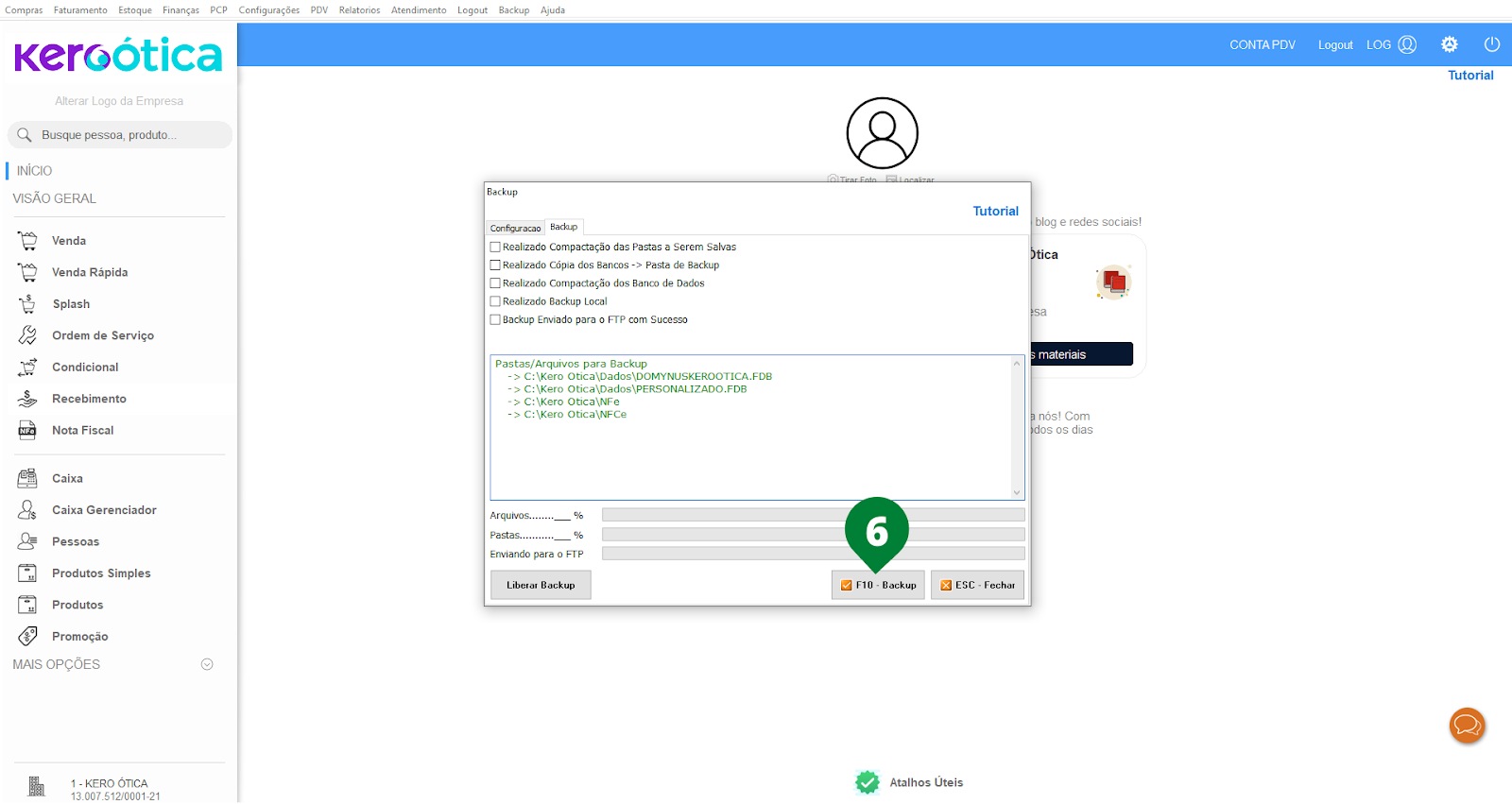The height and width of the screenshot is (804, 1512).
Task: Open the Ajuda menu
Action: (553, 10)
